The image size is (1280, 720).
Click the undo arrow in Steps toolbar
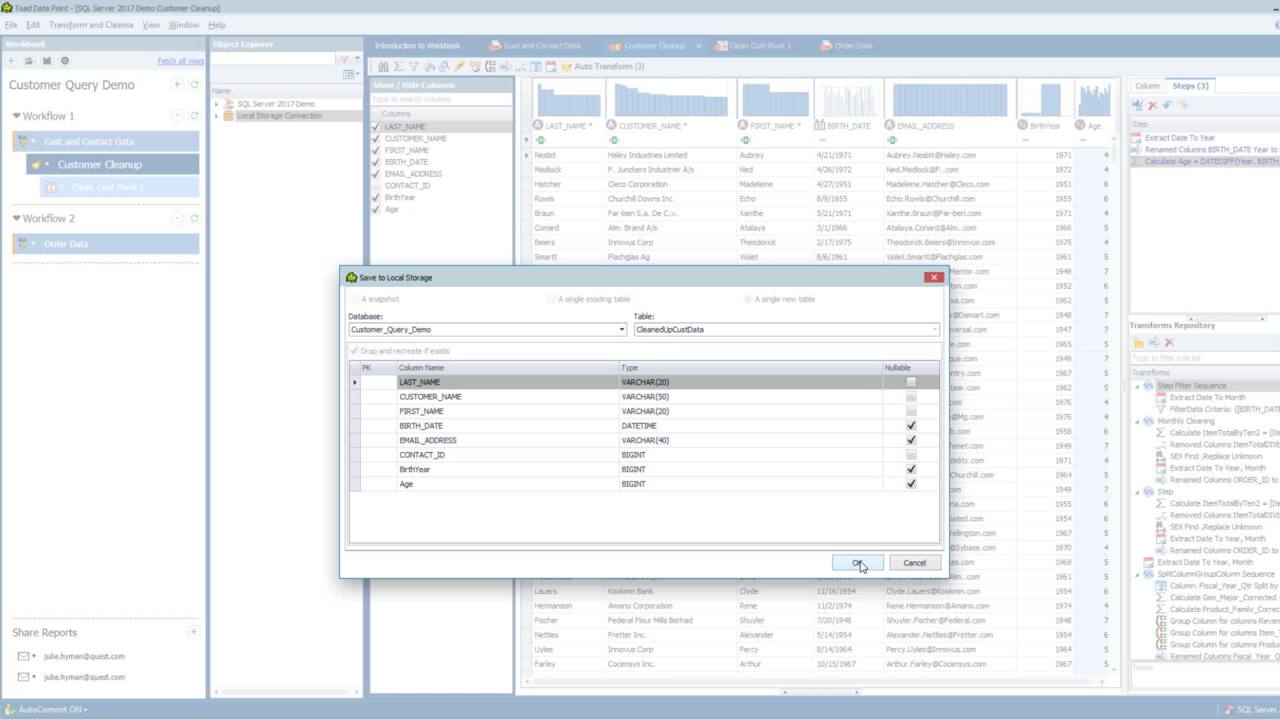click(x=1167, y=105)
